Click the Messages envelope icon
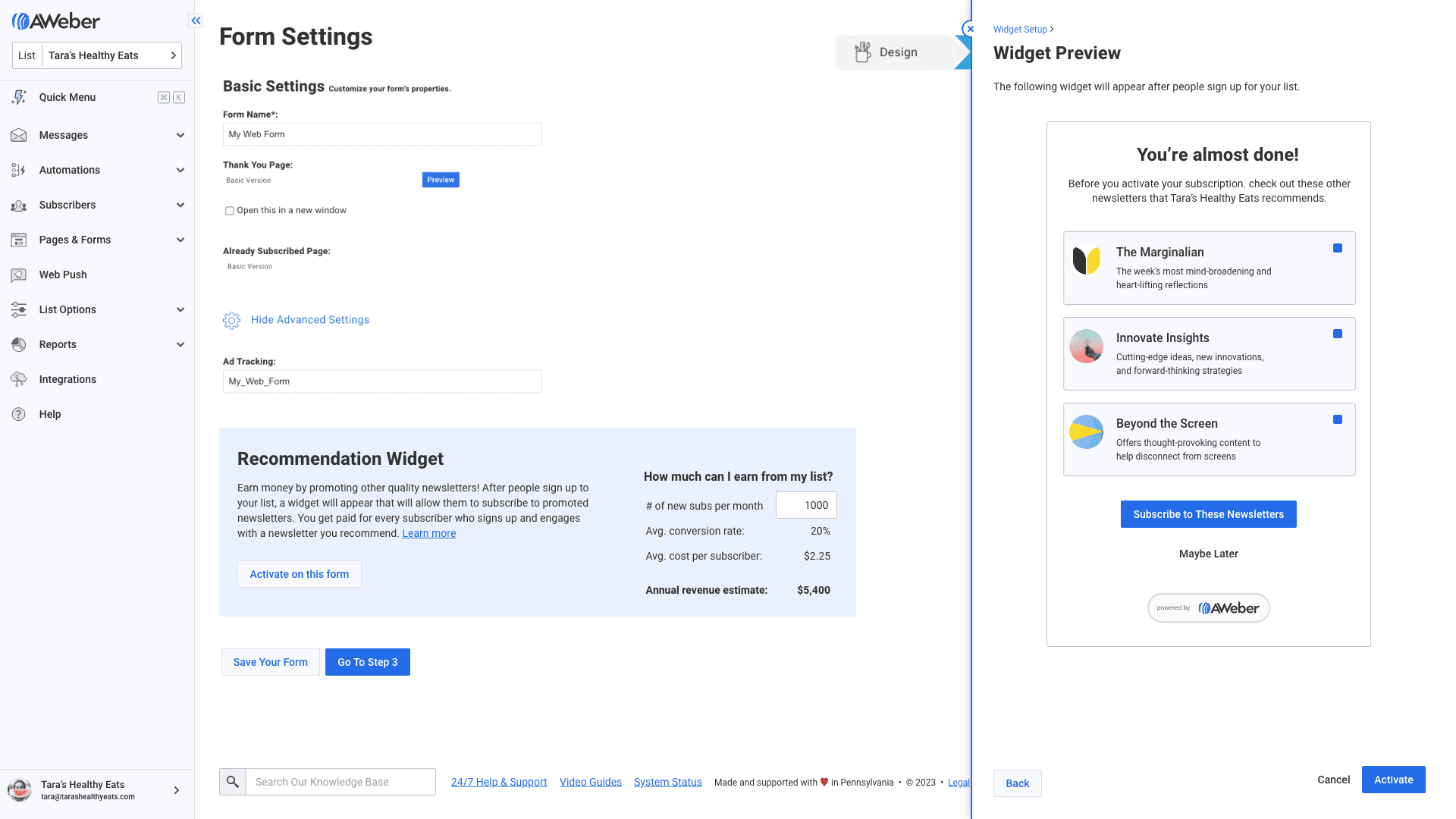Image resolution: width=1456 pixels, height=819 pixels. coord(19,135)
